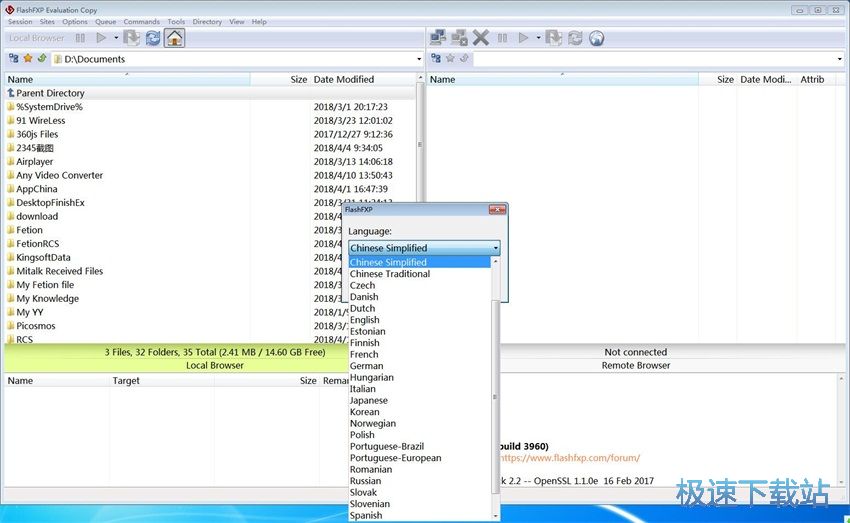This screenshot has width=850, height=523.
Task: Refresh the local browser listing
Action: click(153, 38)
